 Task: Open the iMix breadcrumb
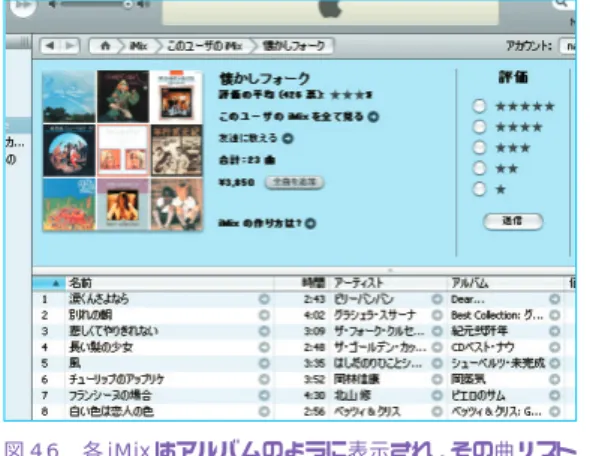tap(138, 46)
